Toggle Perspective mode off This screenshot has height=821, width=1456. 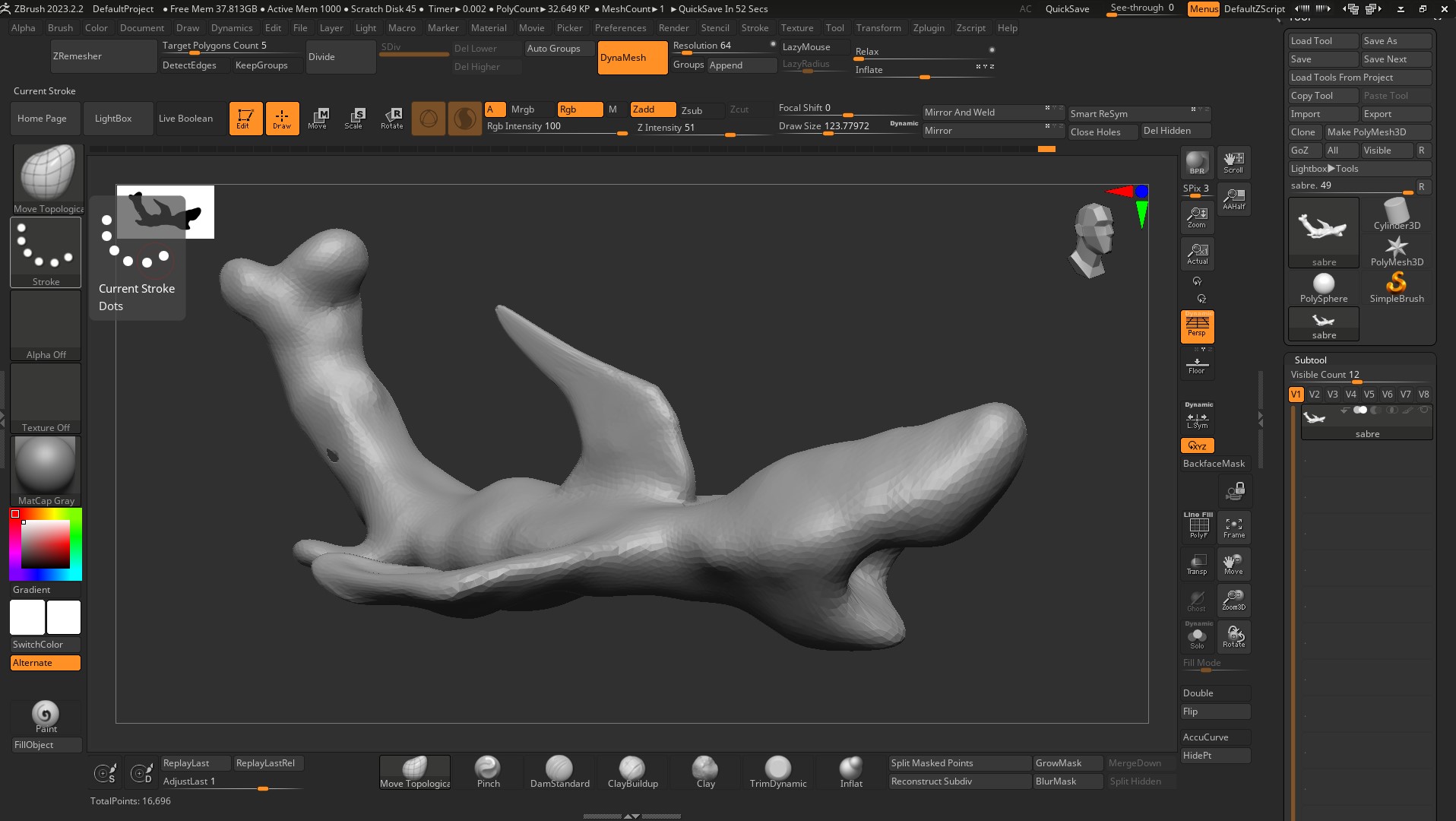tap(1197, 327)
